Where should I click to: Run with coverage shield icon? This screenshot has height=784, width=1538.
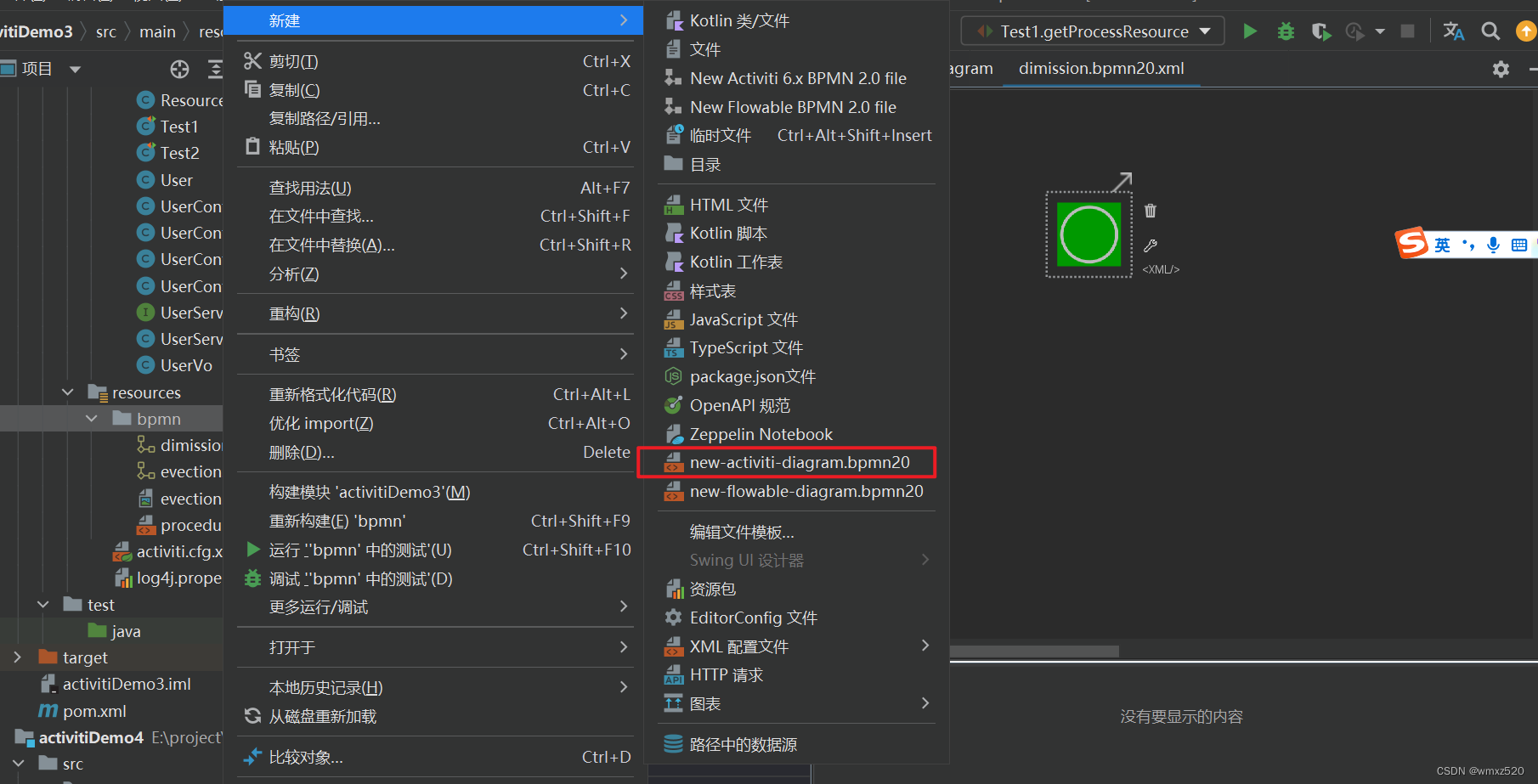[x=1320, y=31]
